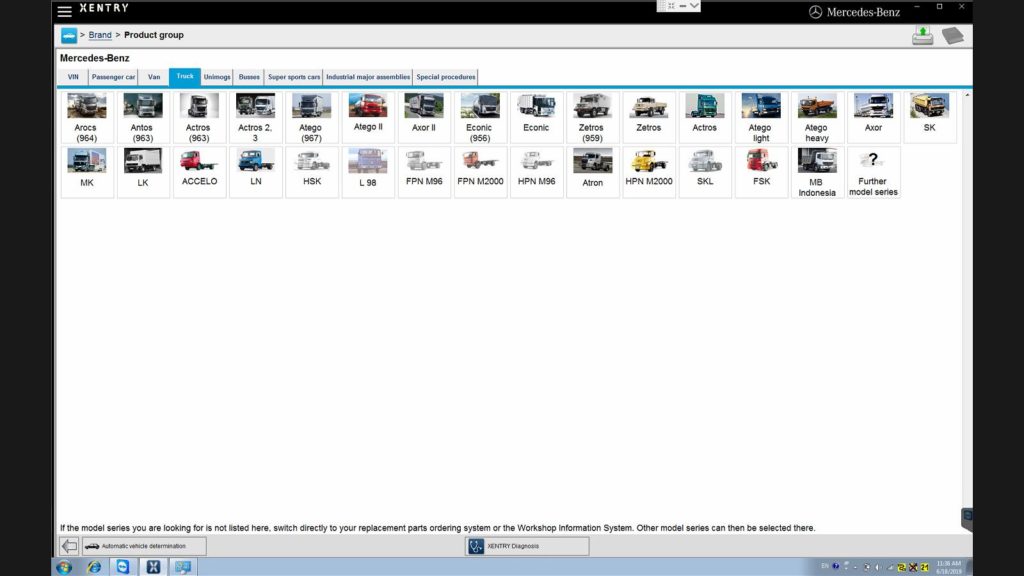
Task: Open the Unimogs tab
Action: click(x=216, y=77)
